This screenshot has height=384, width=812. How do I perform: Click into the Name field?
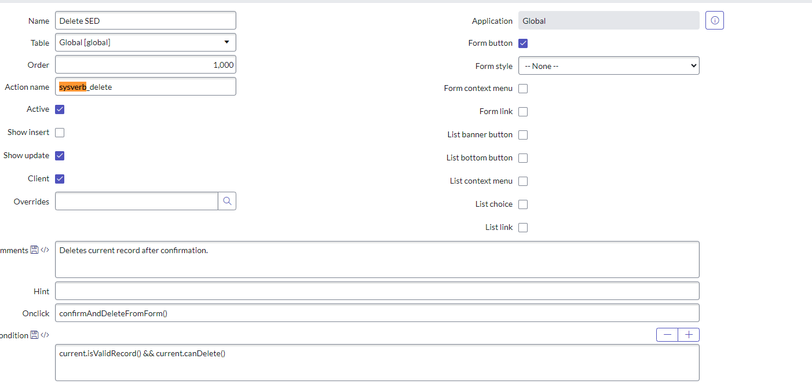click(146, 21)
